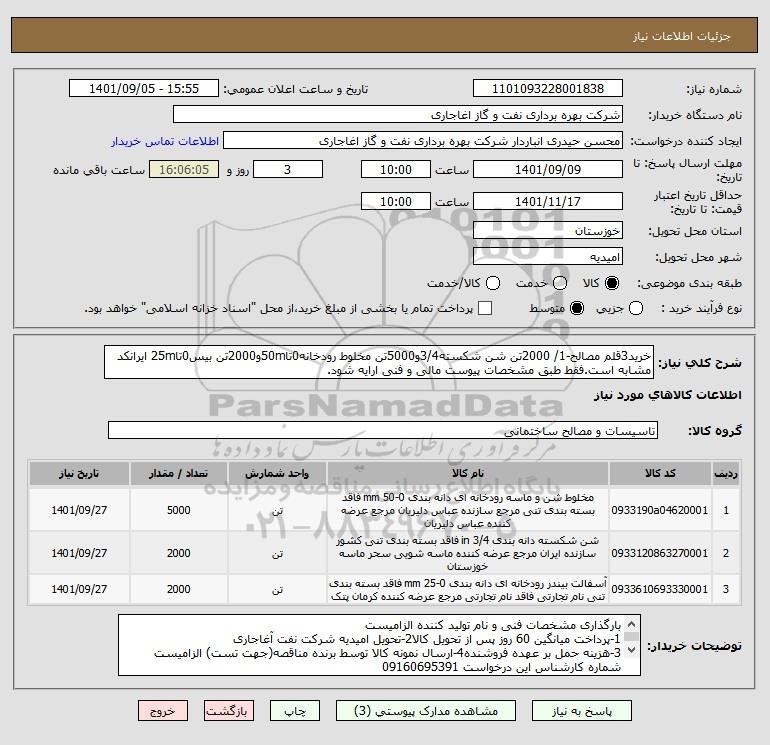
Task: Click the تاریخ نیاز column header
Action: pos(79,473)
